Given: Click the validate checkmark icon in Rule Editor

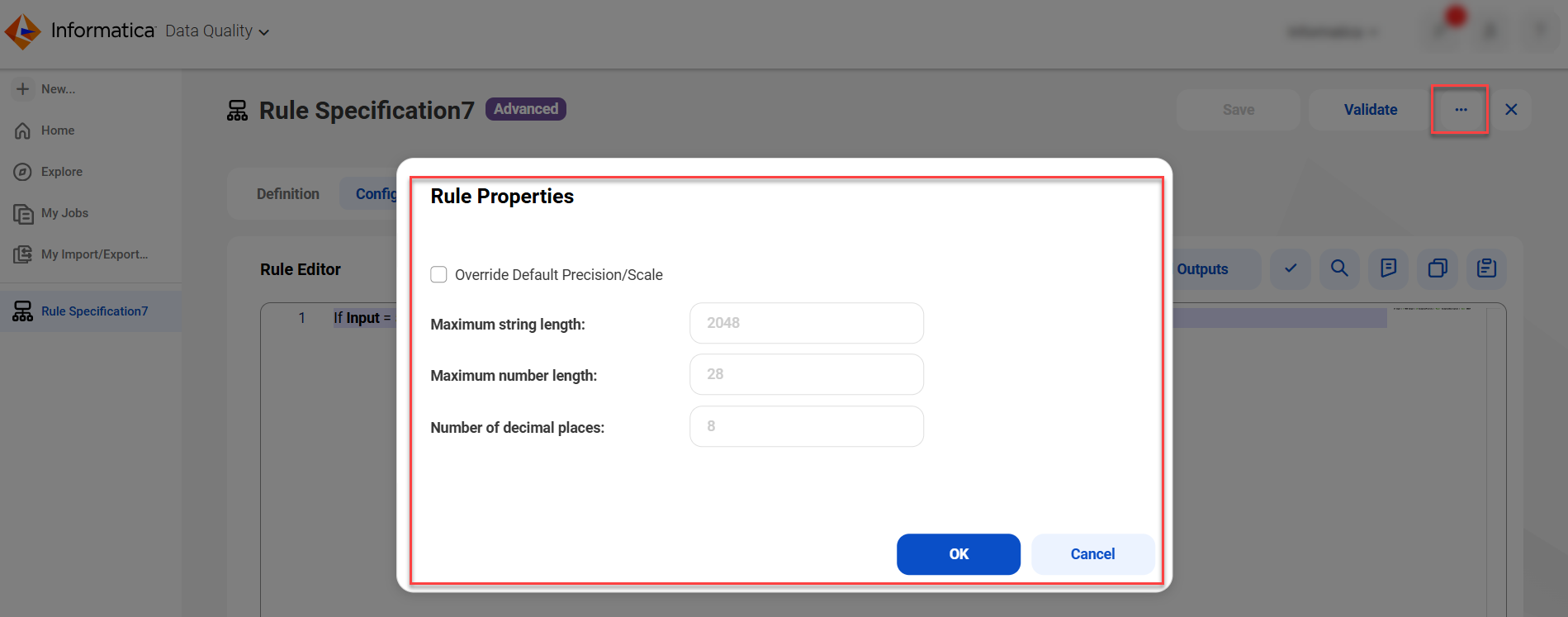Looking at the screenshot, I should (x=1290, y=268).
